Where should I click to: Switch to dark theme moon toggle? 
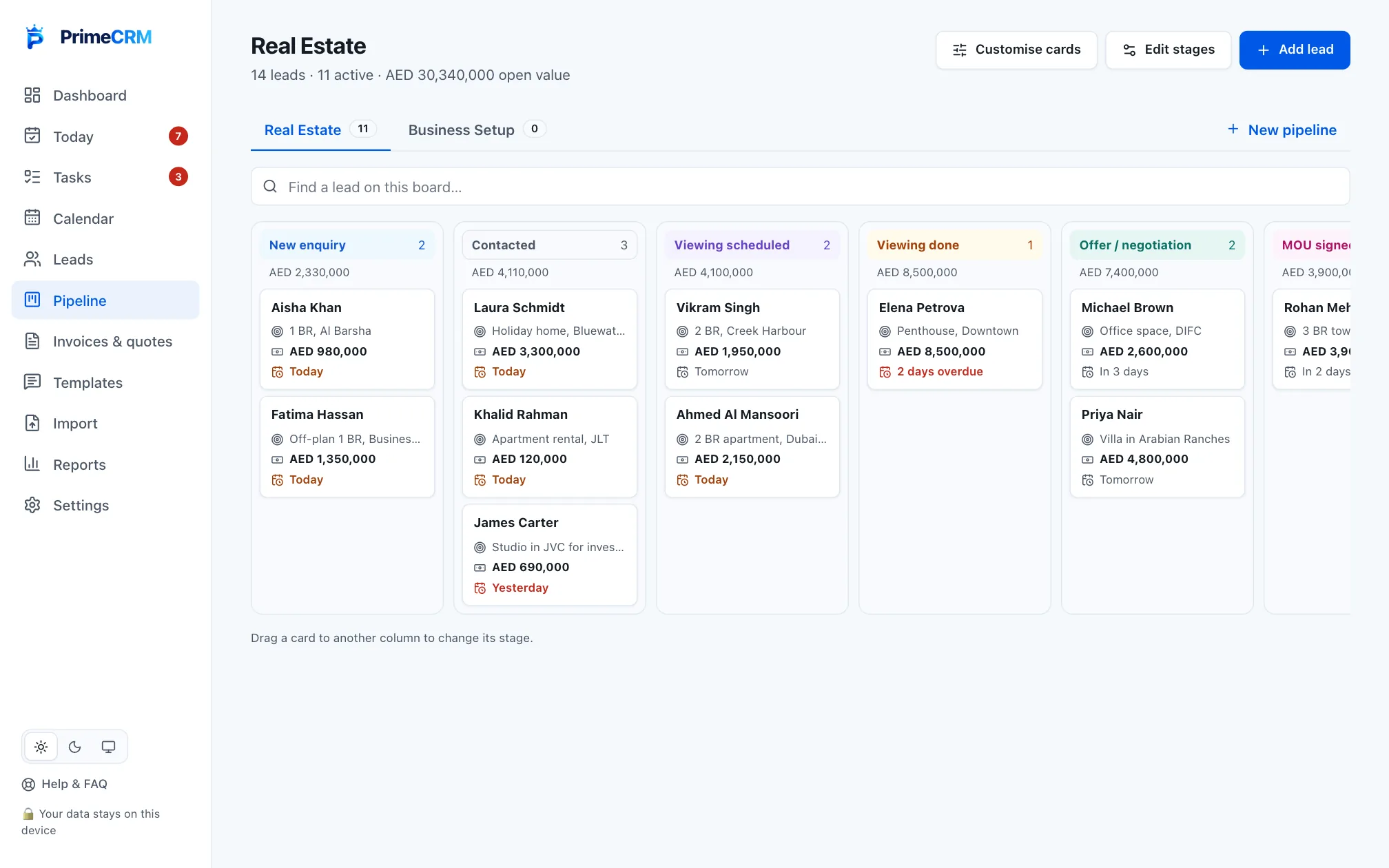coord(75,747)
